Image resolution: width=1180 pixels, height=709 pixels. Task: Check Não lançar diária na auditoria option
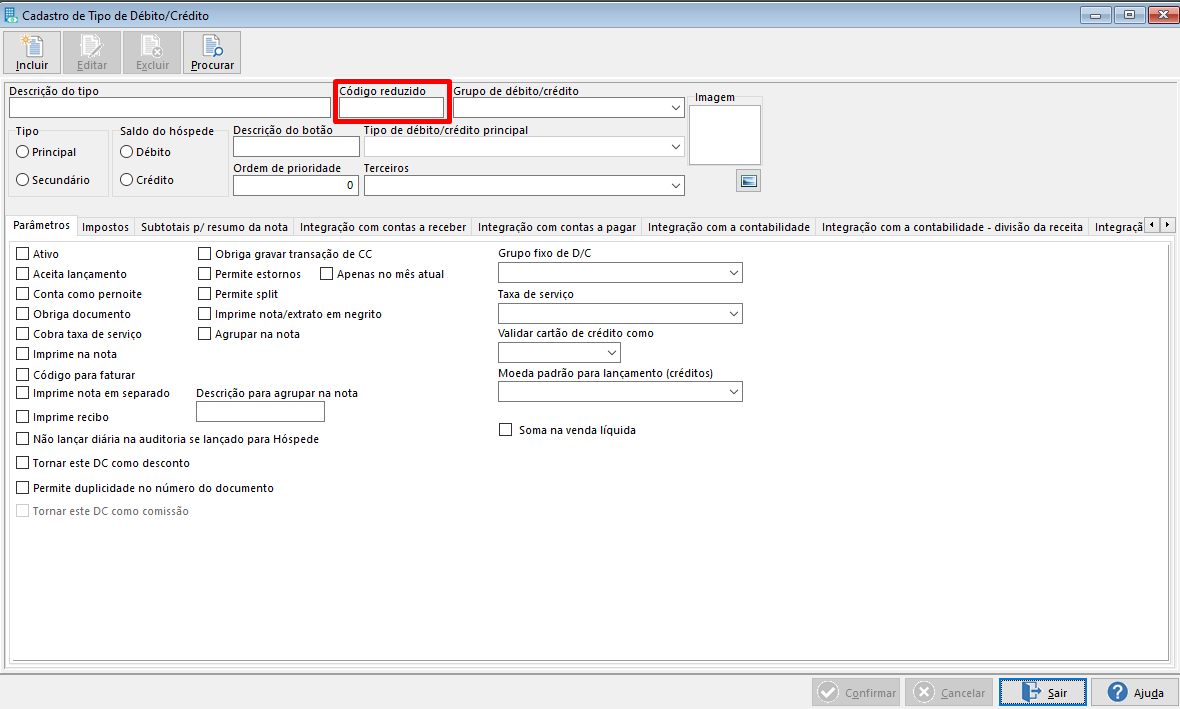tap(23, 439)
